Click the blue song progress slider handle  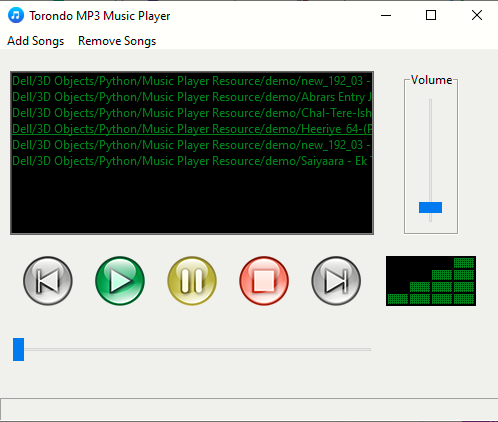(x=18, y=349)
